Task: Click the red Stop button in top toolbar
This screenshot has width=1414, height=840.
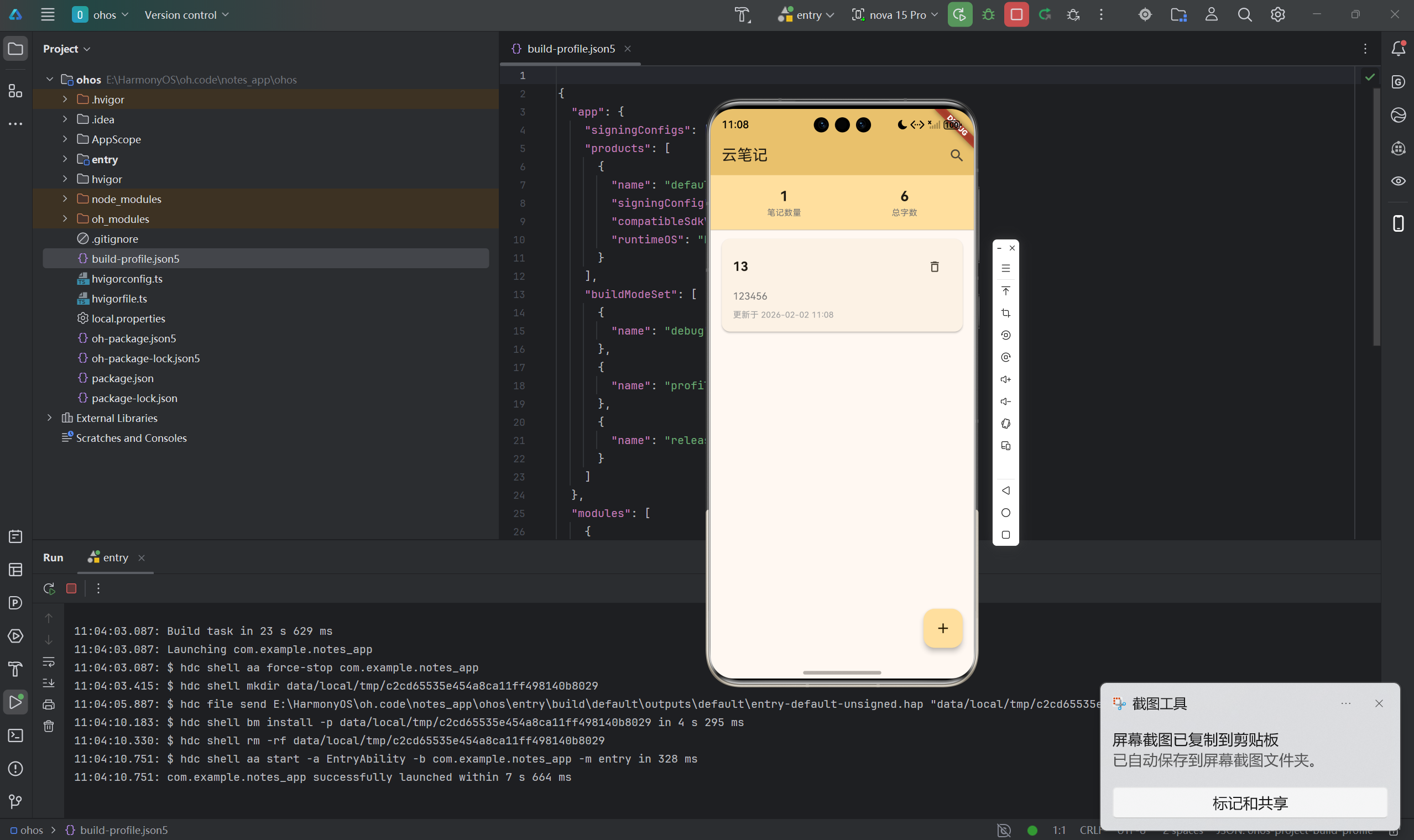Action: click(1016, 15)
